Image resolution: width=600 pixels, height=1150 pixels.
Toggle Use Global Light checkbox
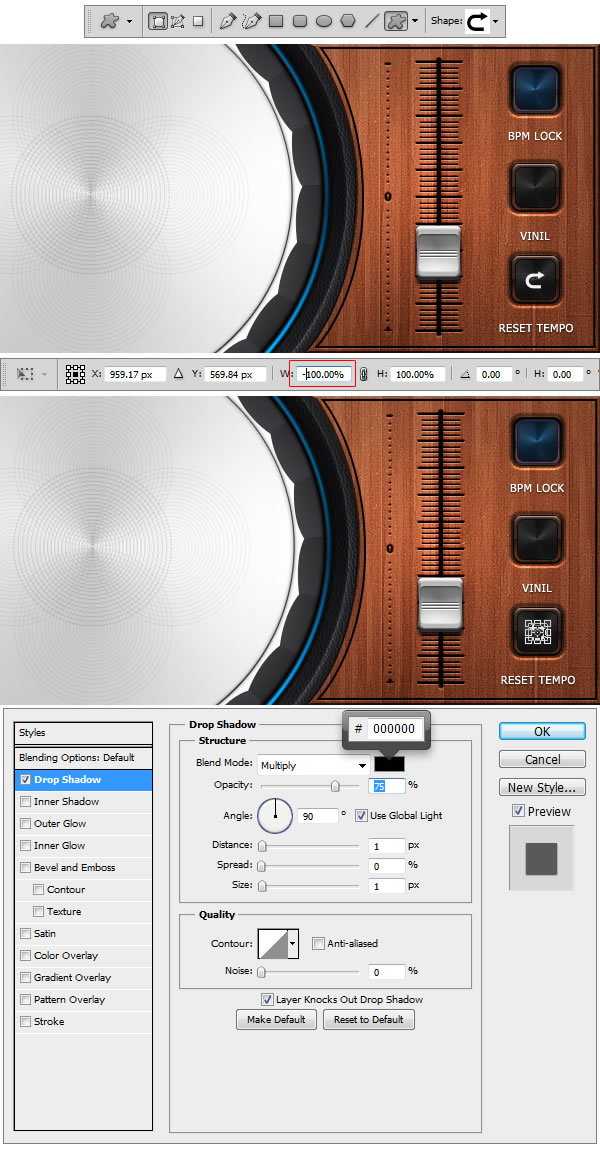point(361,816)
